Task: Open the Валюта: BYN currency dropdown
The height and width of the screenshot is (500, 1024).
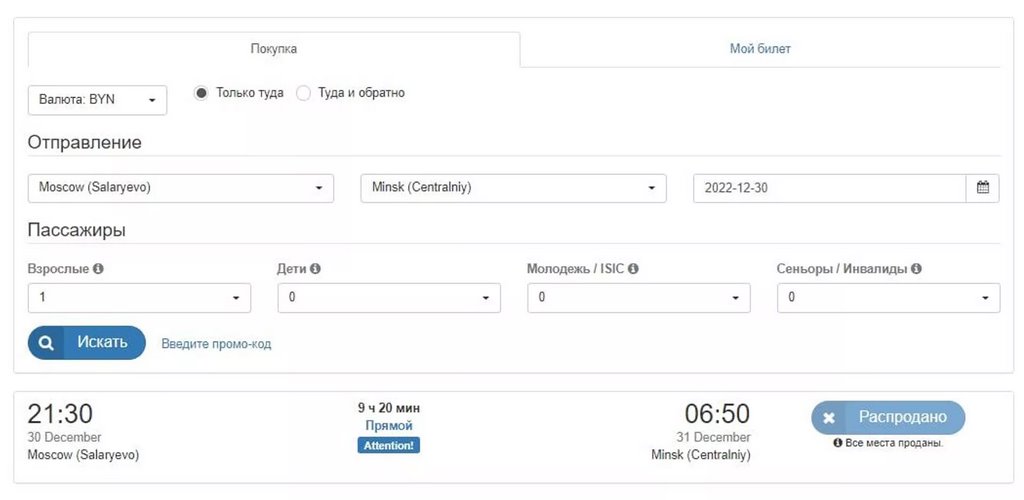Action: [x=97, y=100]
